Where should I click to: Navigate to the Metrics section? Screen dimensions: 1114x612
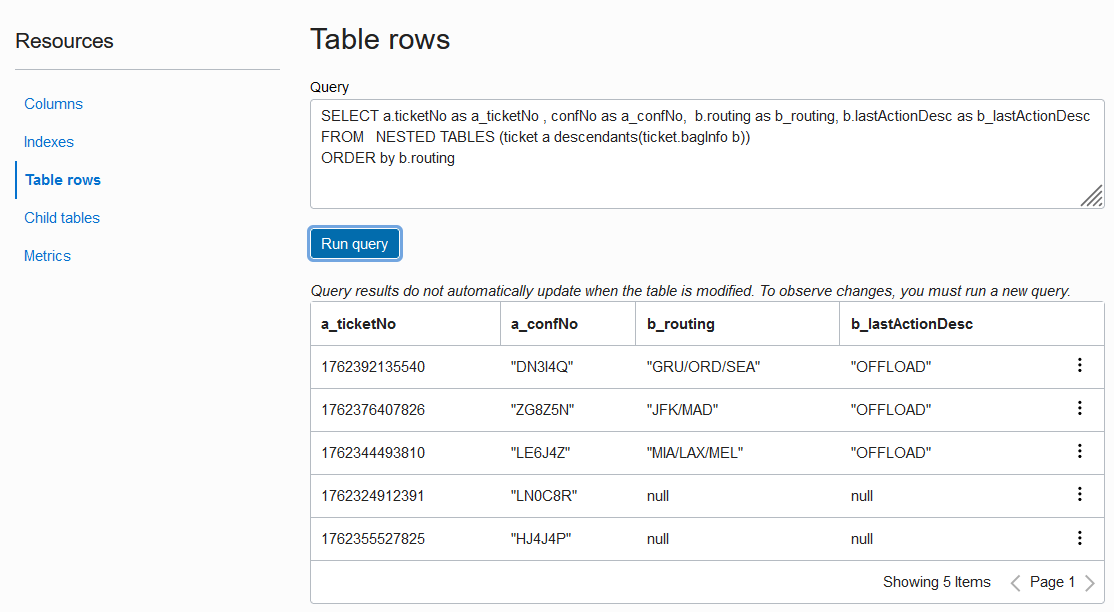pyautogui.click(x=48, y=256)
